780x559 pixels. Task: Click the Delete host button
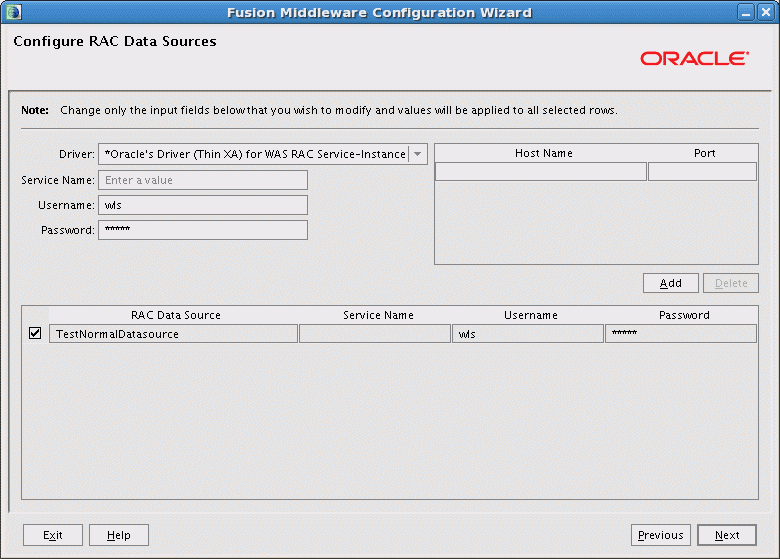731,283
